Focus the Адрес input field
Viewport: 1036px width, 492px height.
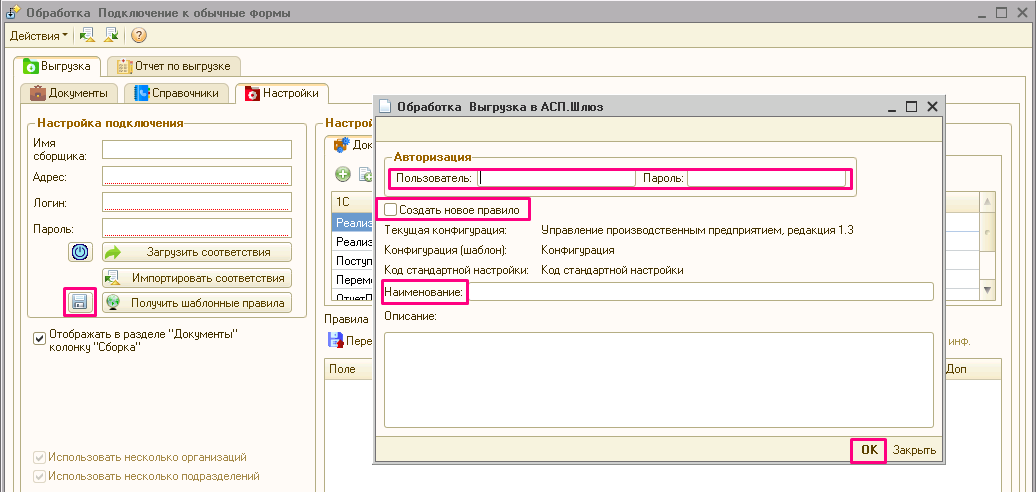[197, 176]
